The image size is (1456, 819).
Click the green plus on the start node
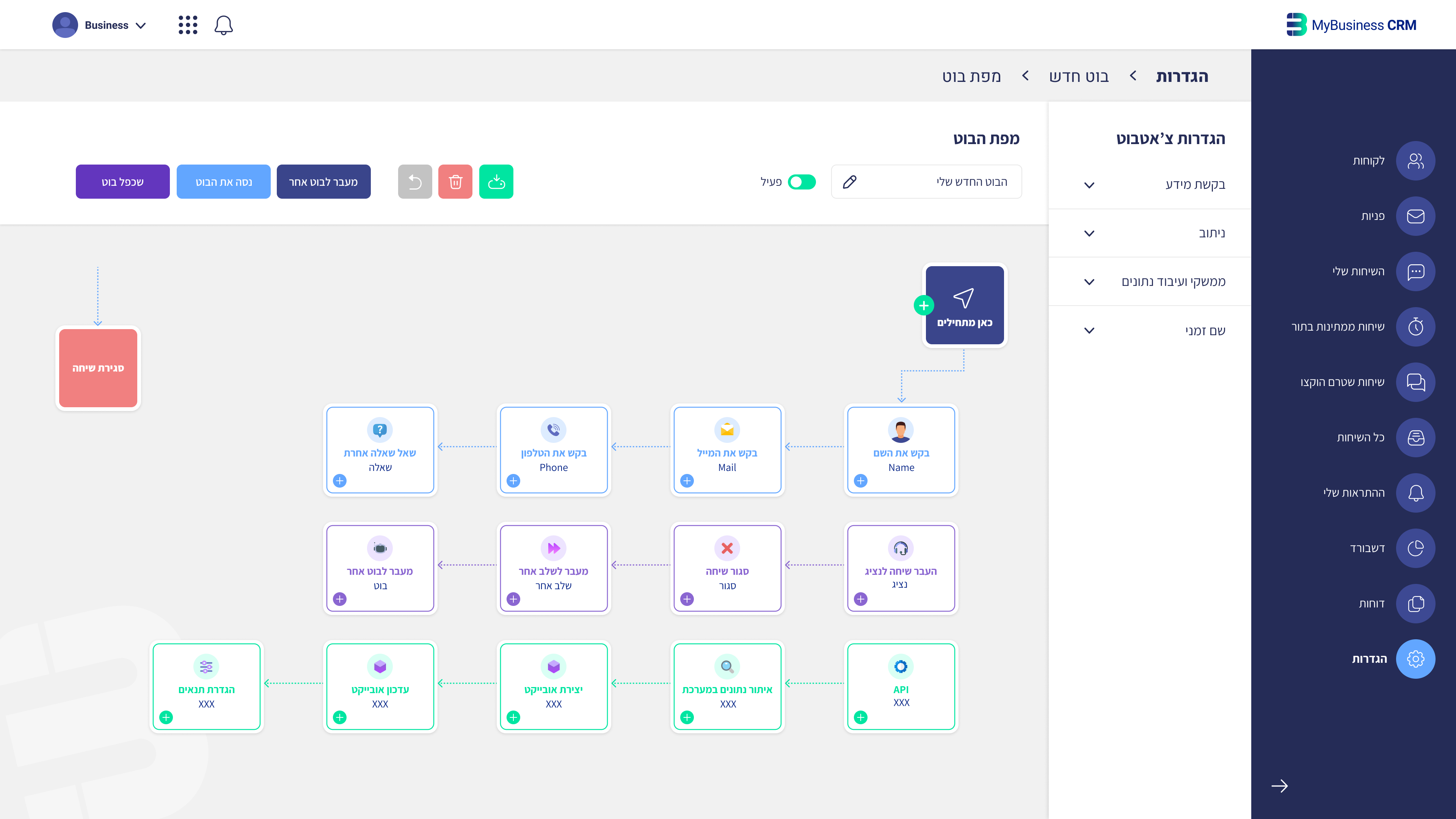pyautogui.click(x=924, y=306)
